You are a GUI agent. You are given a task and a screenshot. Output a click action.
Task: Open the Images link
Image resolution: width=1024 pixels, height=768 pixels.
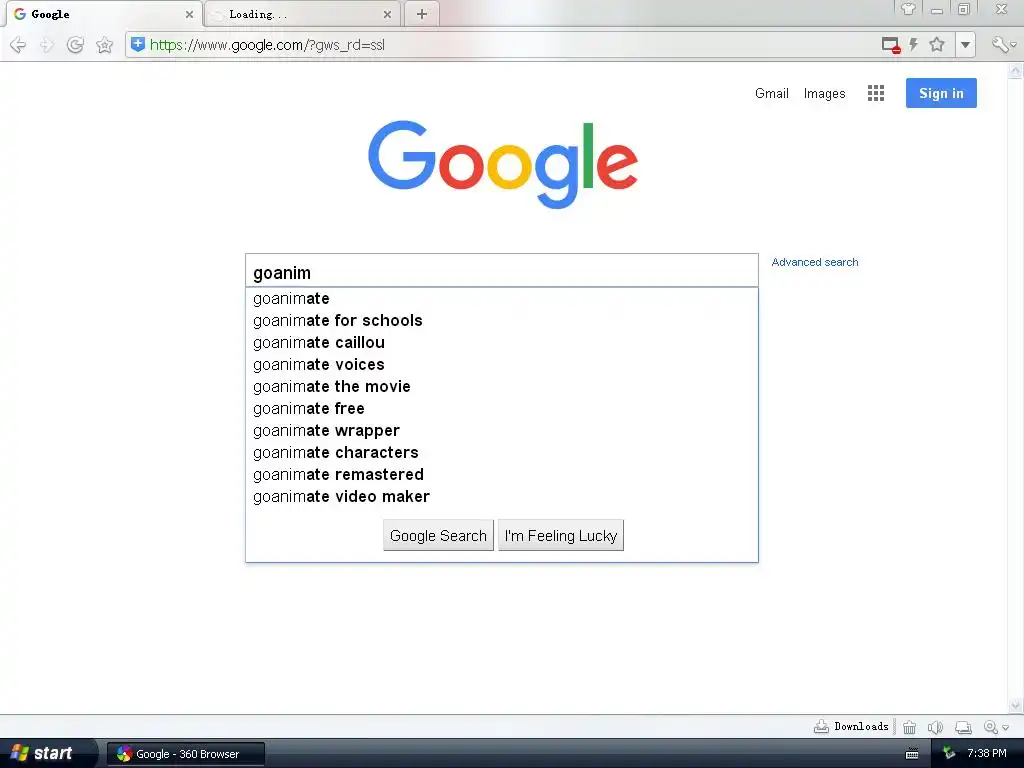pyautogui.click(x=824, y=93)
